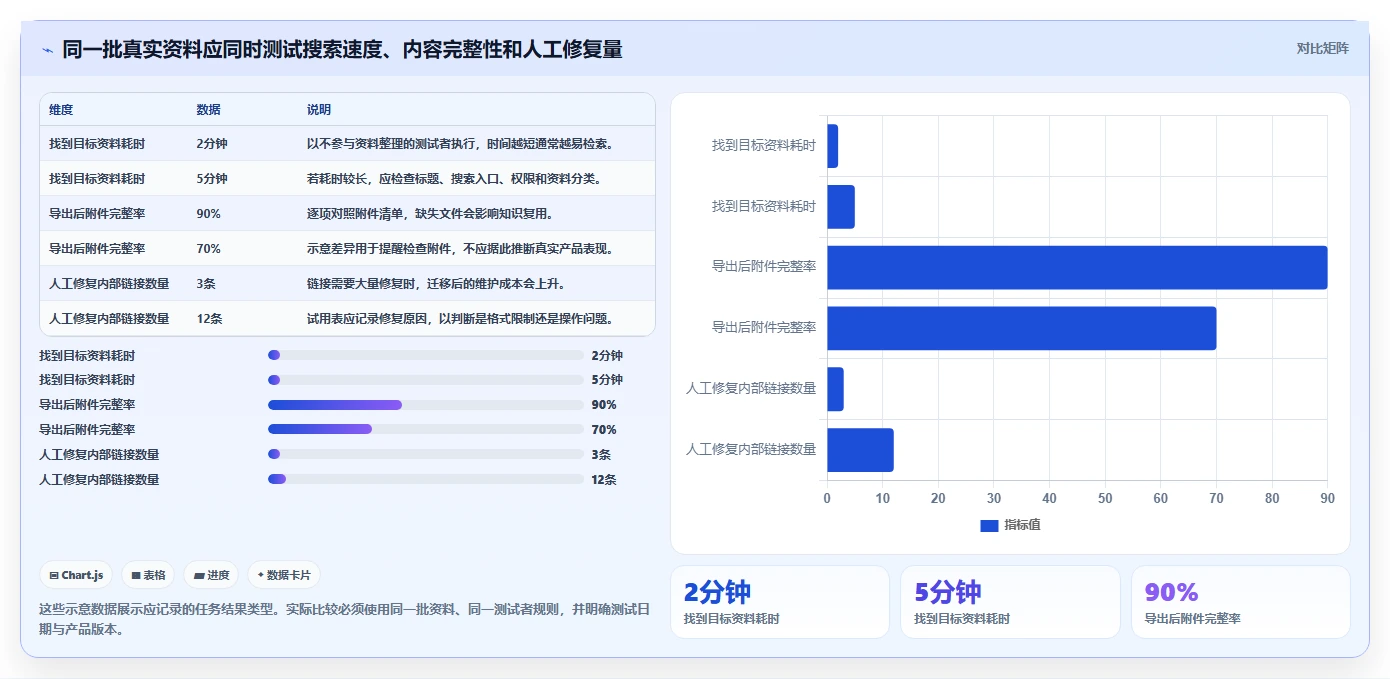Image resolution: width=1390 pixels, height=679 pixels.
Task: Click x-axis tick label 50
Action: [x=1105, y=498]
